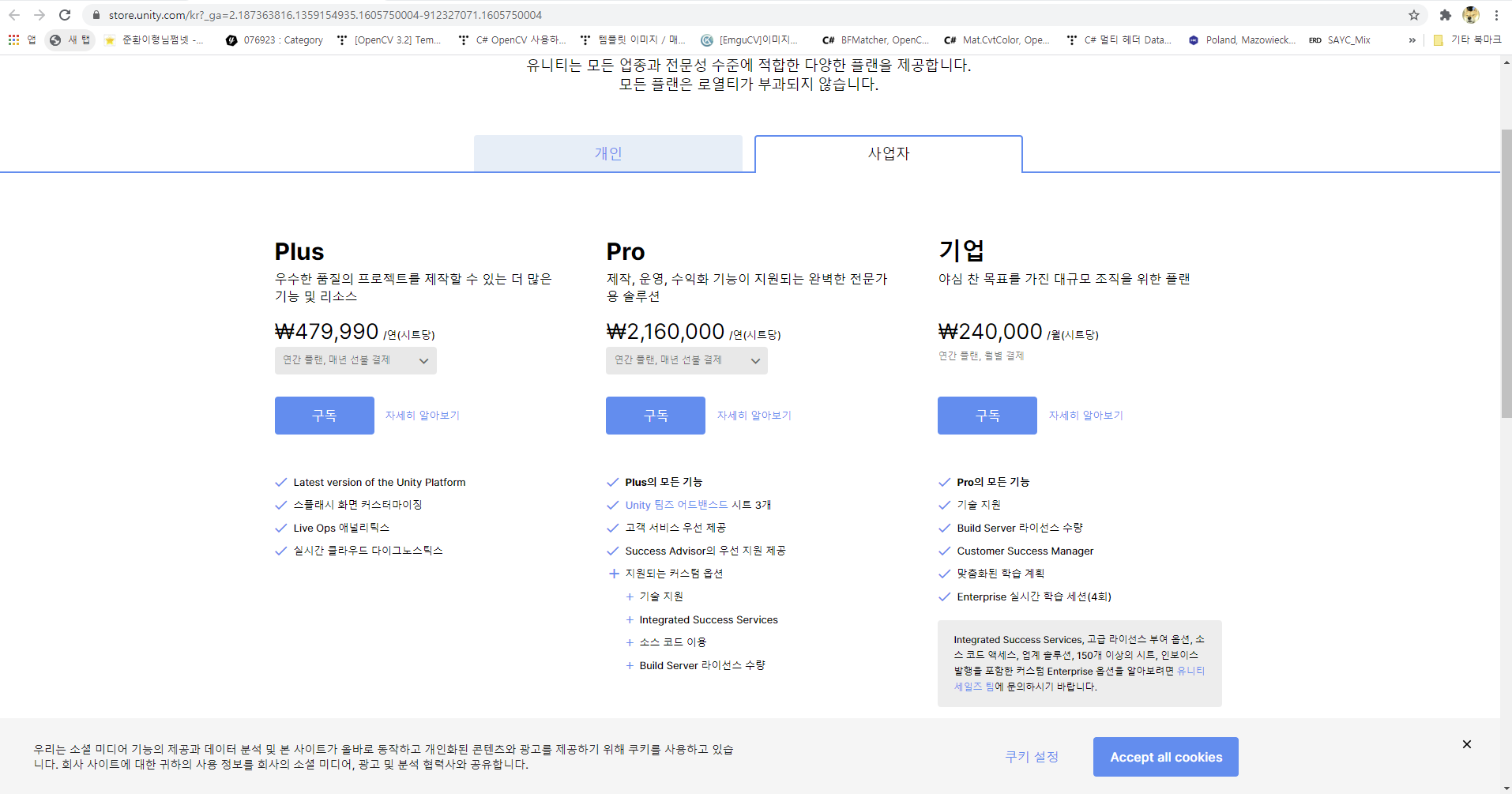Screen dimensions: 1512x794
Task: Open the Chrome profile avatar
Action: pos(1471,15)
